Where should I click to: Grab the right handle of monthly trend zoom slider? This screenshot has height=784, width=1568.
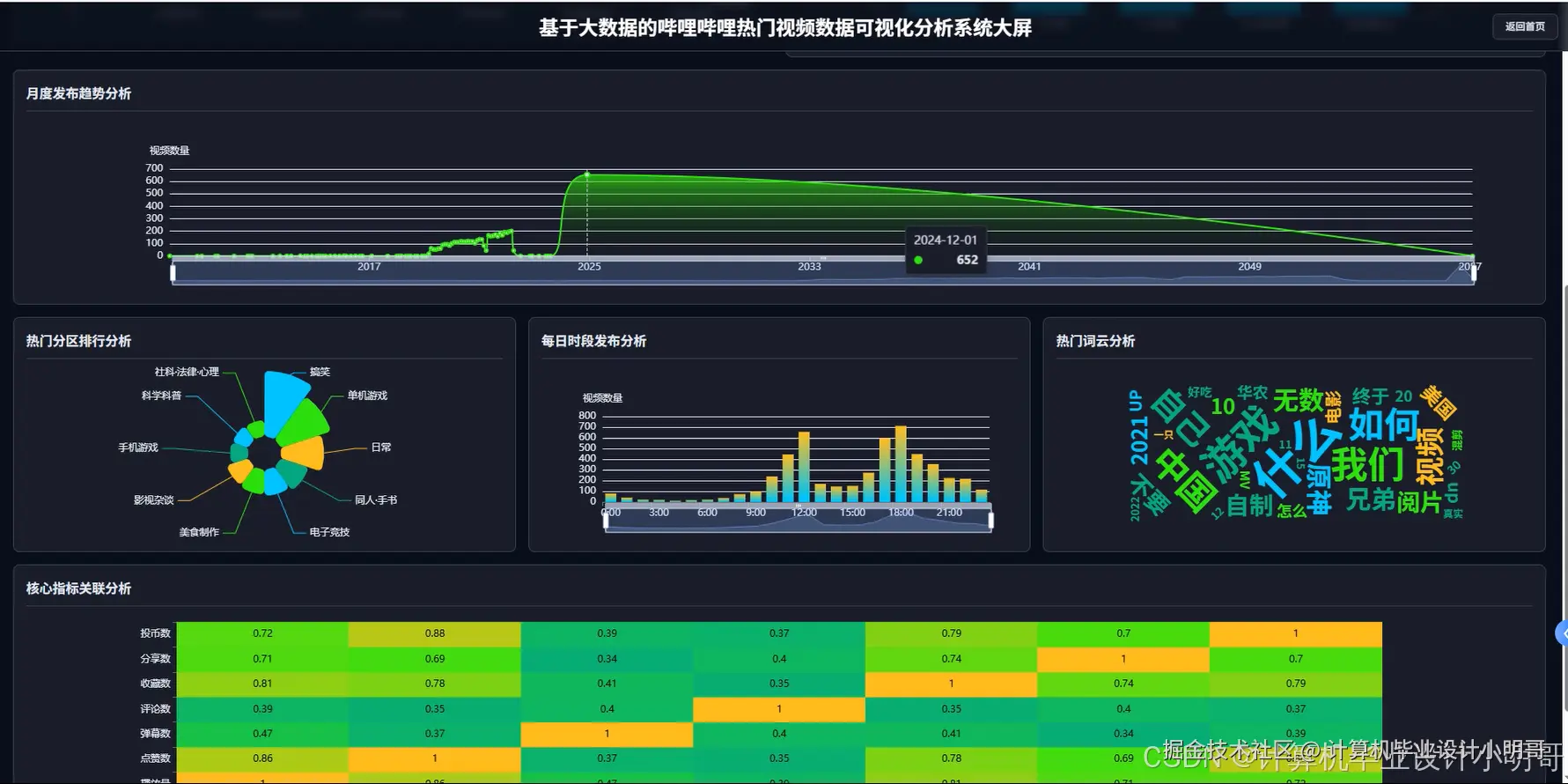[1474, 273]
